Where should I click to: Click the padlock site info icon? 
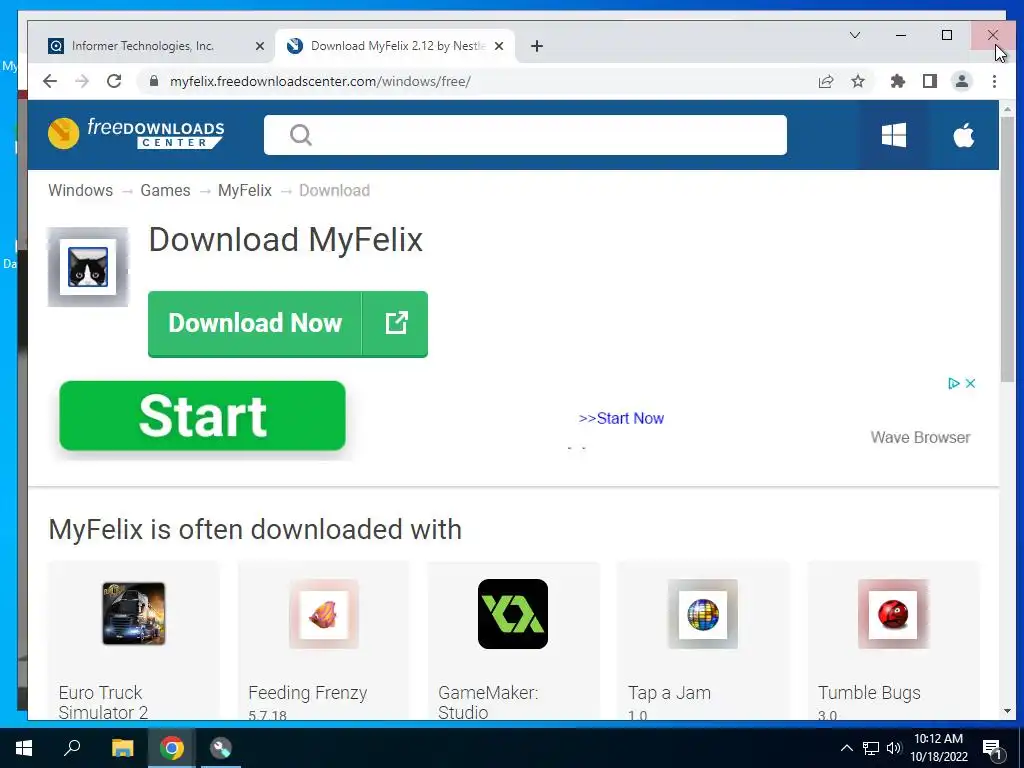pos(153,81)
